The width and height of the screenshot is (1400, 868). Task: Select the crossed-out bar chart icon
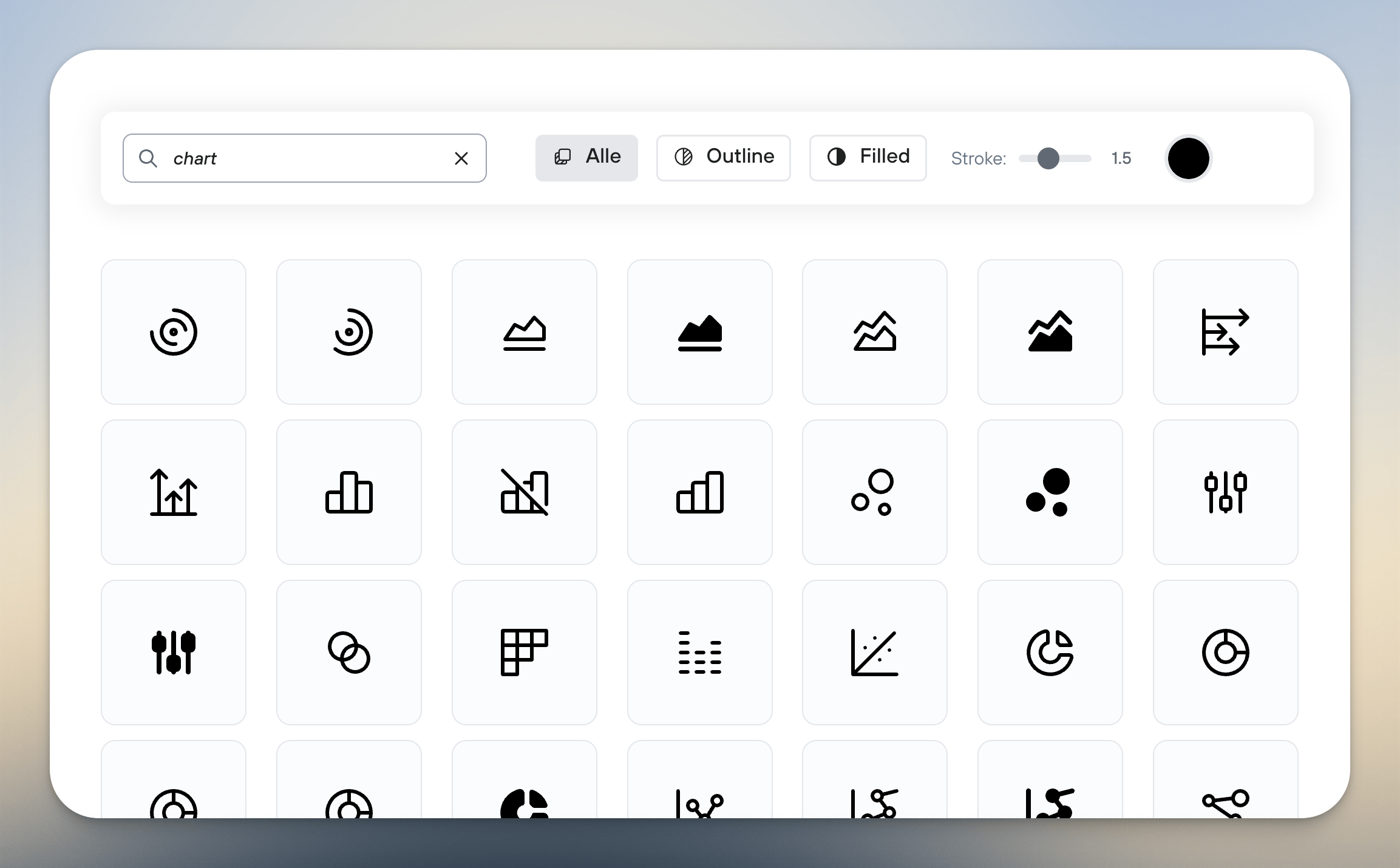524,492
